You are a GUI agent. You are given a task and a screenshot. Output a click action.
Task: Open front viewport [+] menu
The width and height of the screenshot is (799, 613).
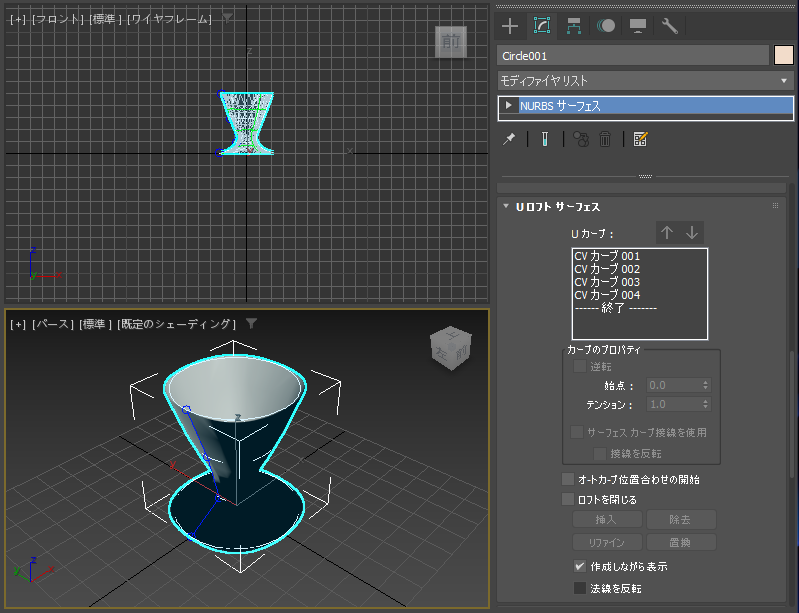(18, 19)
